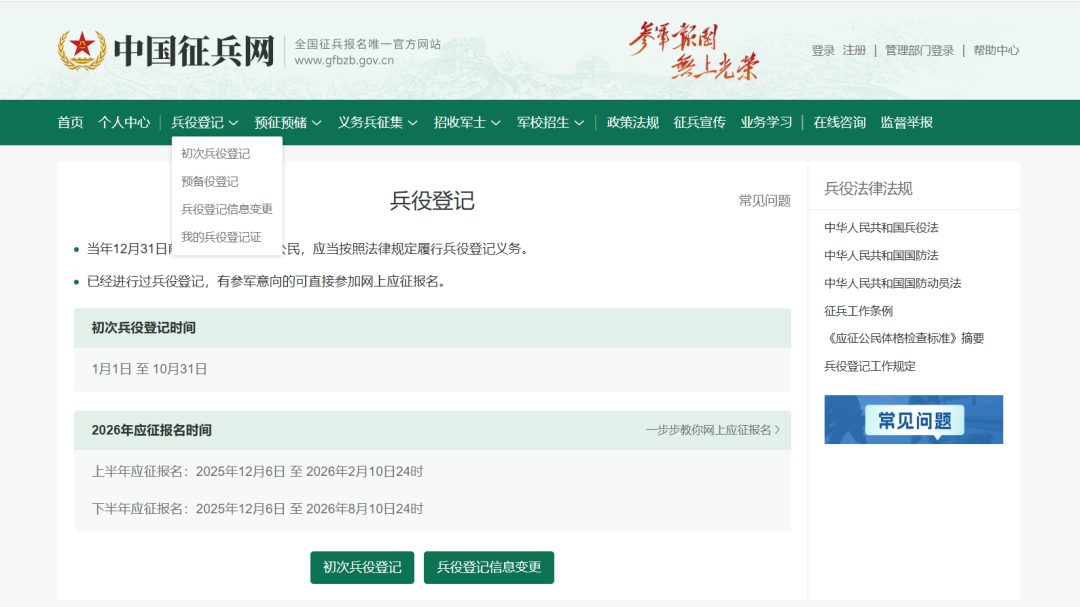
Task: Expand the 义务兵征集 dropdown menu
Action: click(377, 123)
